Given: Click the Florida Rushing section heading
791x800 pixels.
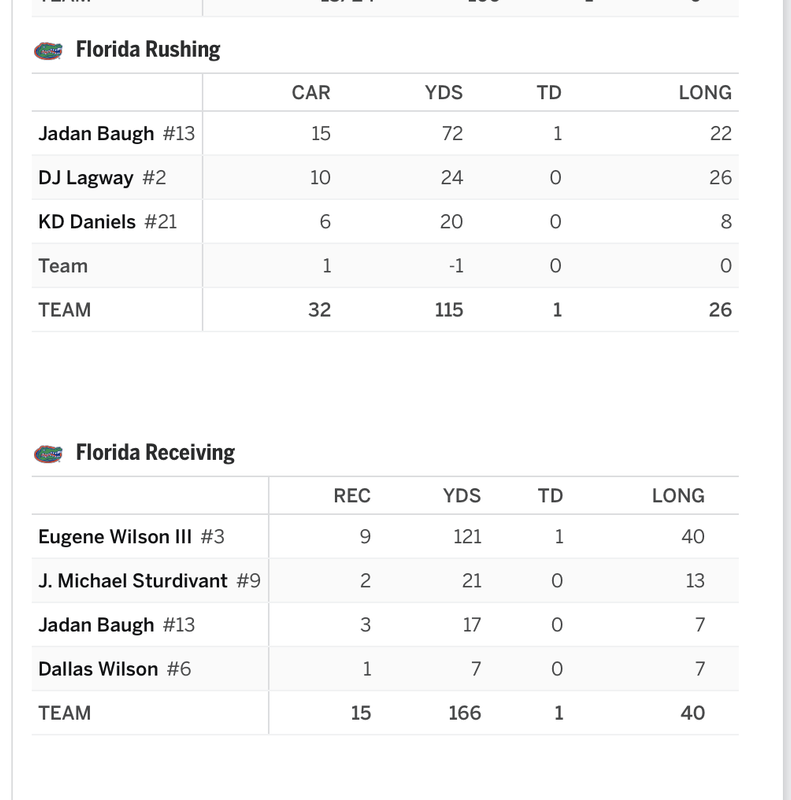Looking at the screenshot, I should (x=148, y=49).
